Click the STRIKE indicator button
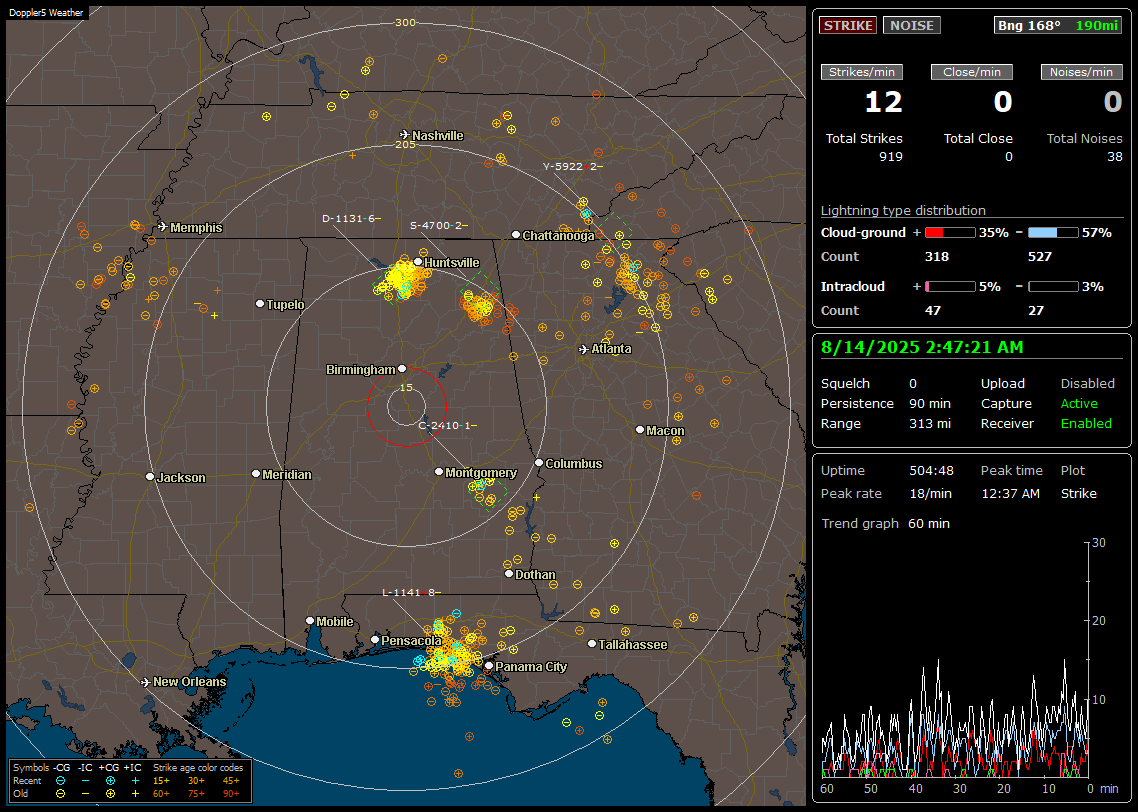 848,25
